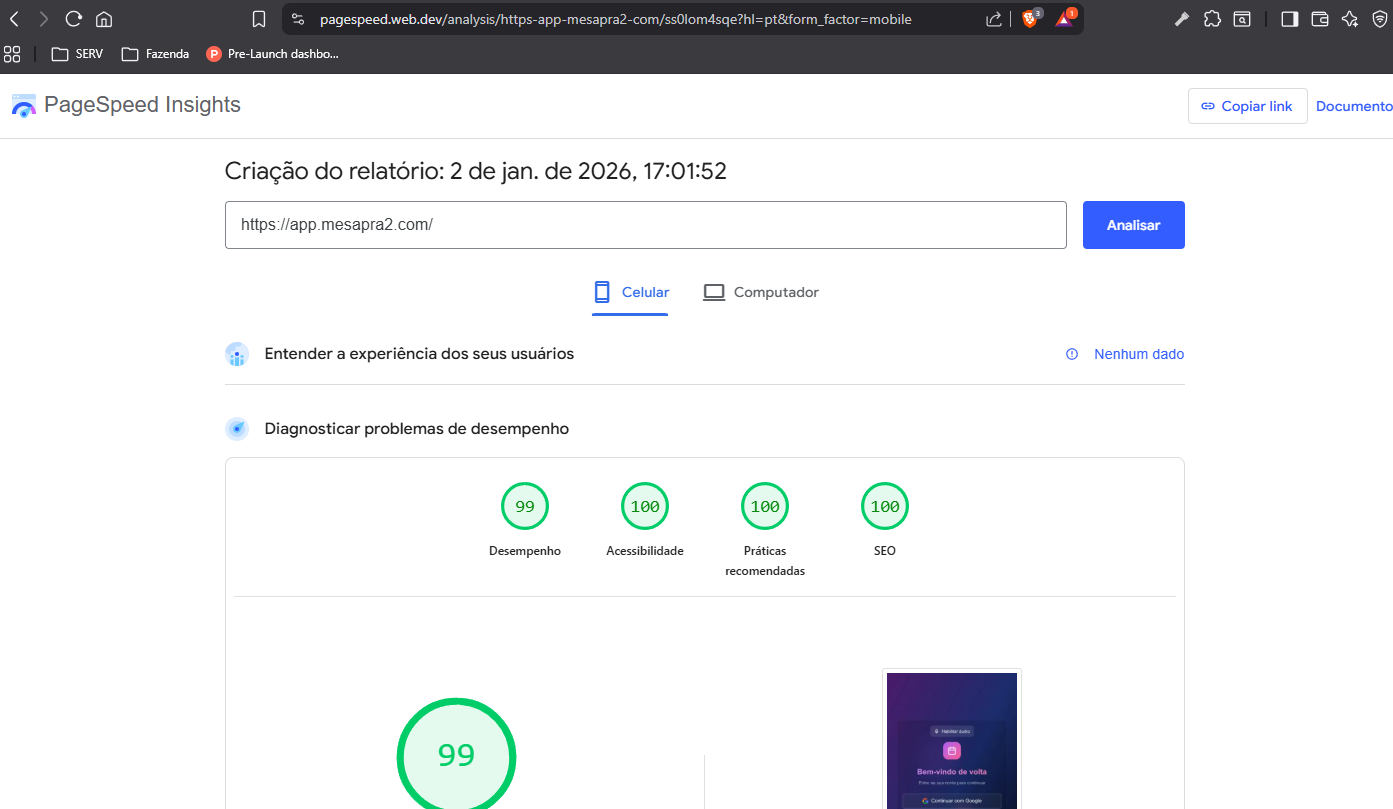Open the Pre-Launch dashboard bookmark
Viewport: 1393px width, 809px height.
(x=272, y=54)
